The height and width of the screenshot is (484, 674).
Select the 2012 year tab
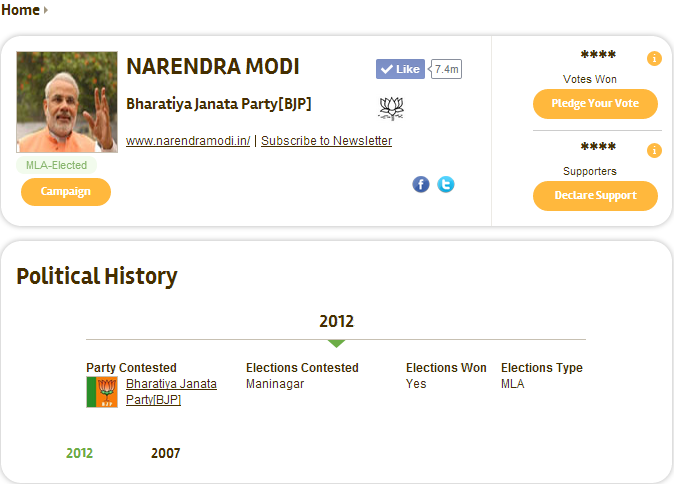pos(80,453)
